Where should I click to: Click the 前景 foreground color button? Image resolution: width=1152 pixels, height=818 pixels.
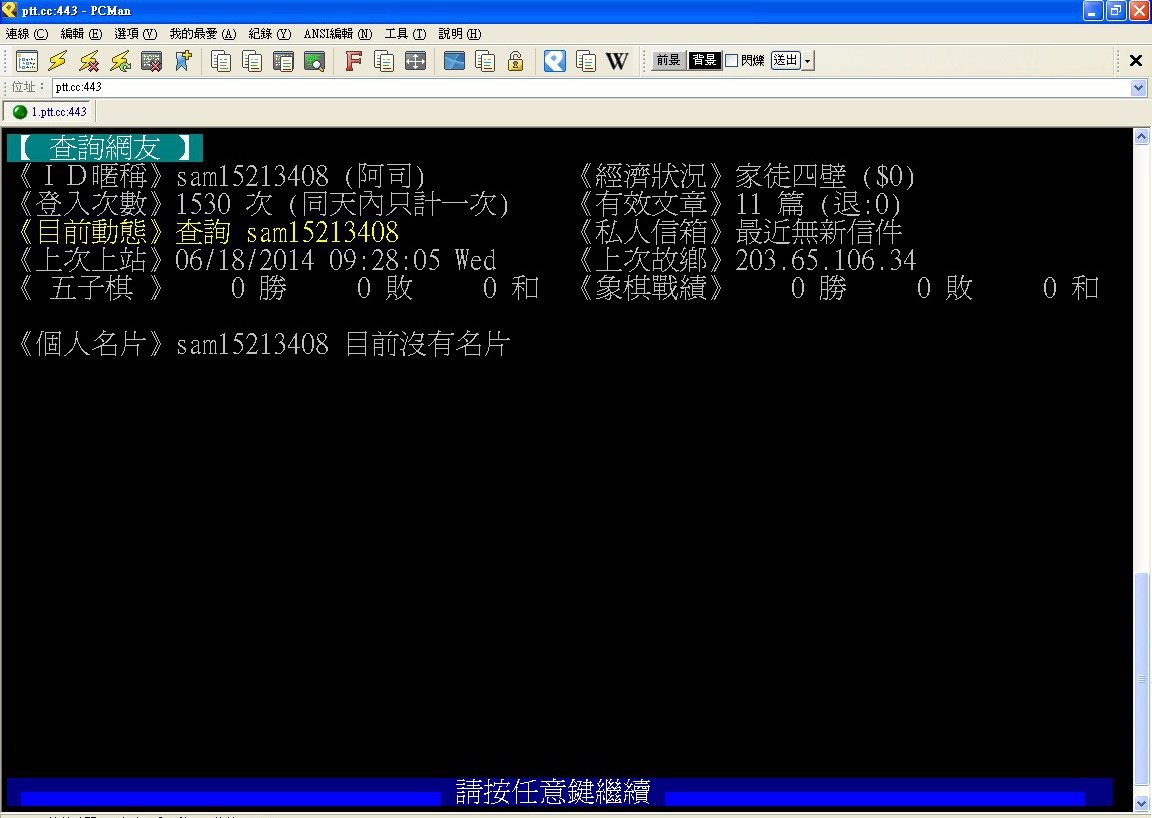point(669,60)
